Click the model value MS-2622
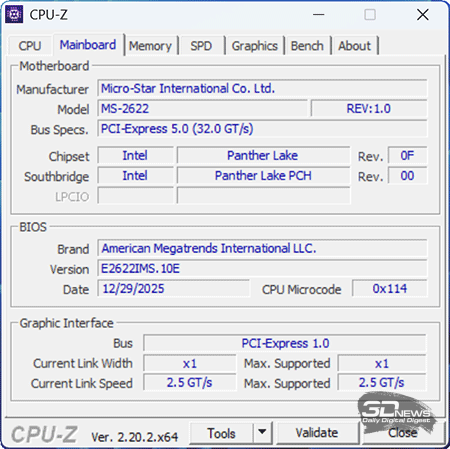This screenshot has height=449, width=450. pyautogui.click(x=202, y=109)
